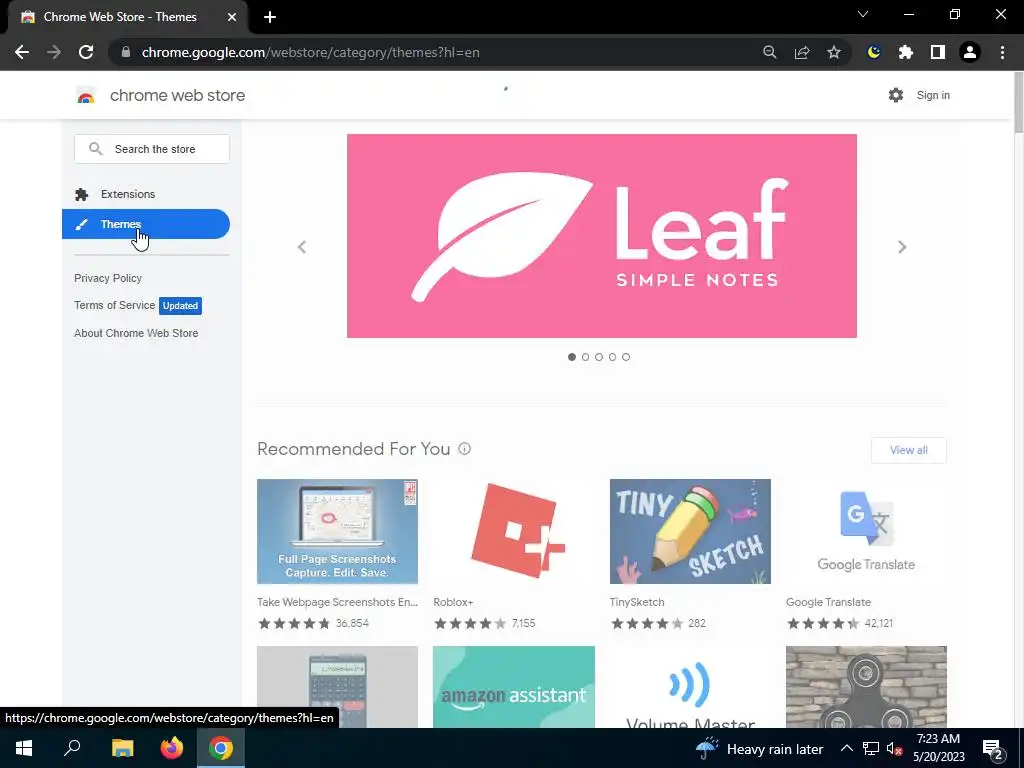Image resolution: width=1024 pixels, height=768 pixels.
Task: Open the Terms of Service link
Action: tap(114, 305)
